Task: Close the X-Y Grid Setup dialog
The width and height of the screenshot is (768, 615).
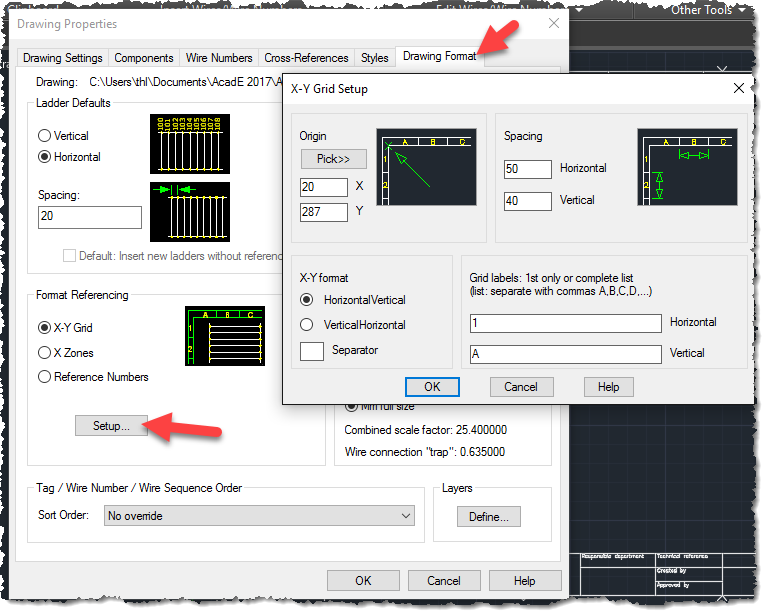Action: 739,88
